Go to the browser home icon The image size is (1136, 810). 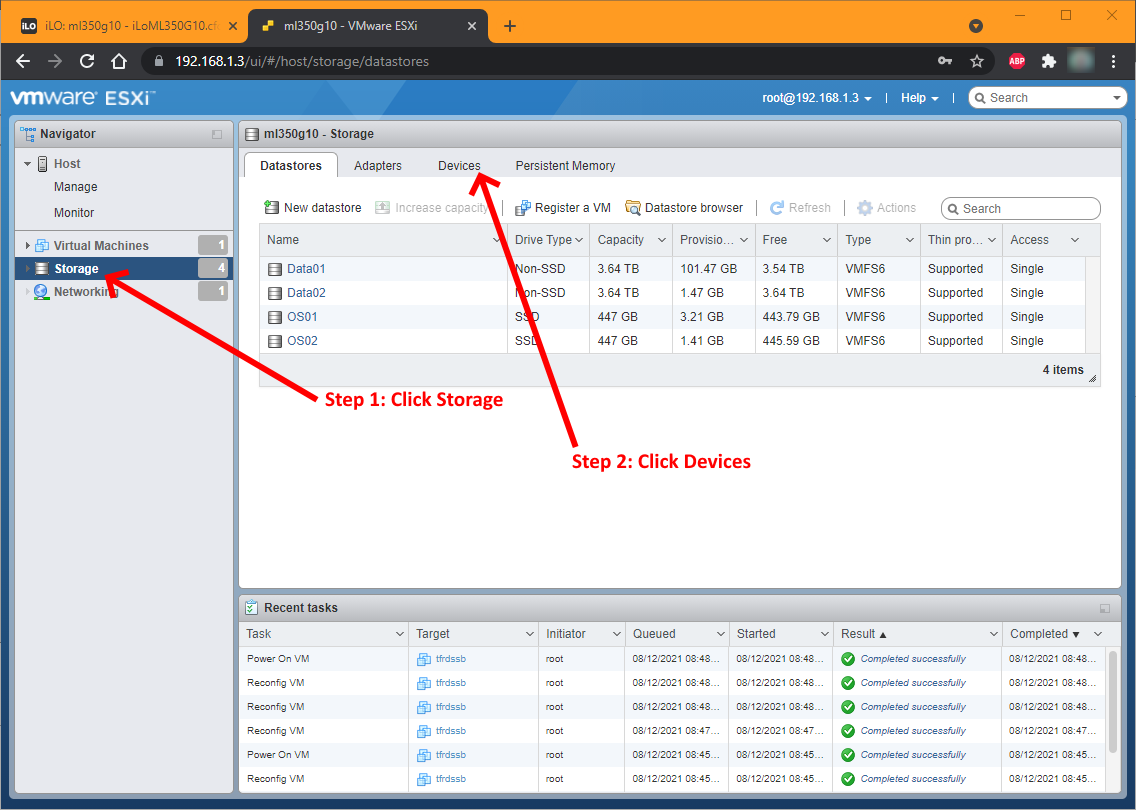click(119, 62)
